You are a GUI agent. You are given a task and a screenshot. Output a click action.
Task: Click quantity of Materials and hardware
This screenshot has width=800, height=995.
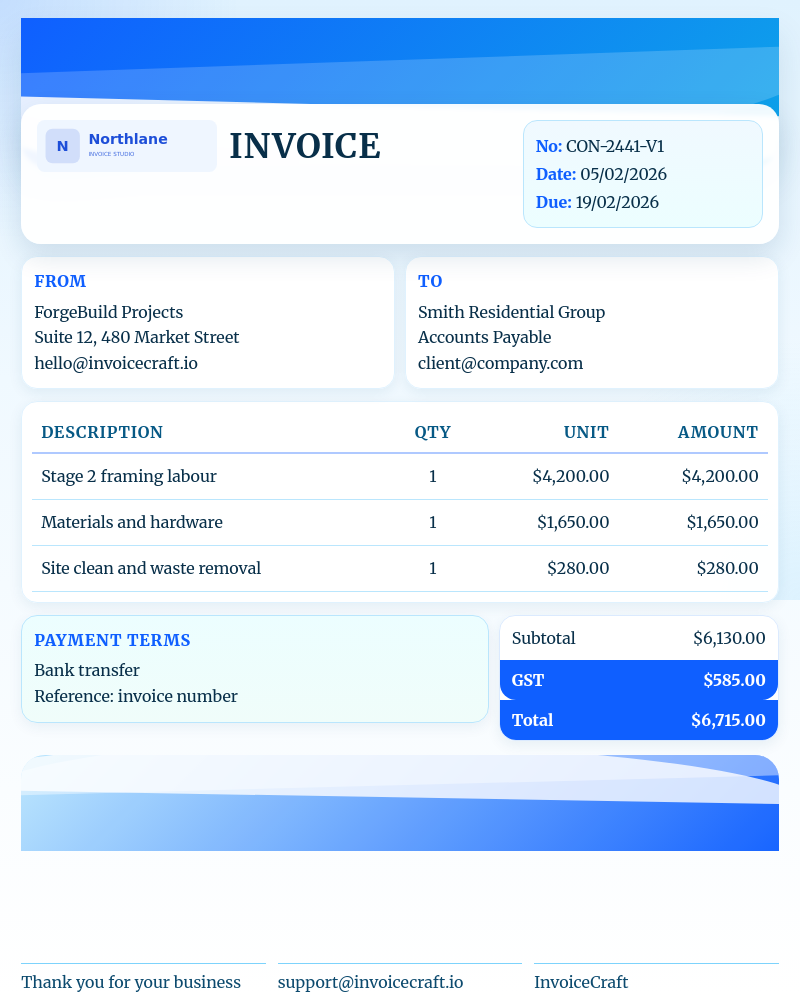[433, 522]
